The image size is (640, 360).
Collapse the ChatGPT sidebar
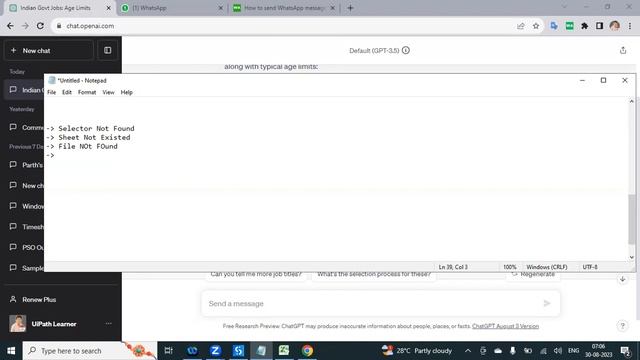click(107, 51)
